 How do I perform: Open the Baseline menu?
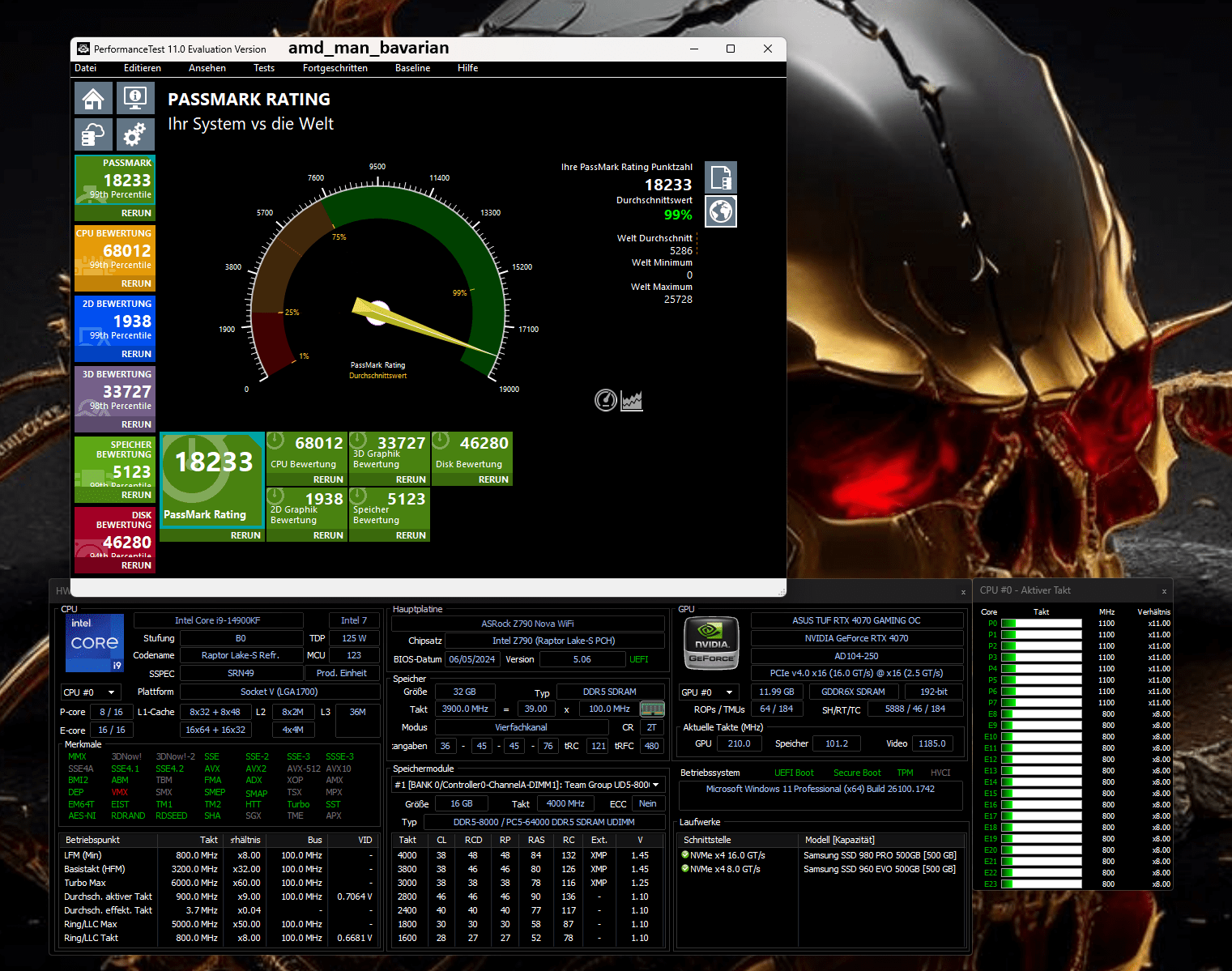pos(413,68)
